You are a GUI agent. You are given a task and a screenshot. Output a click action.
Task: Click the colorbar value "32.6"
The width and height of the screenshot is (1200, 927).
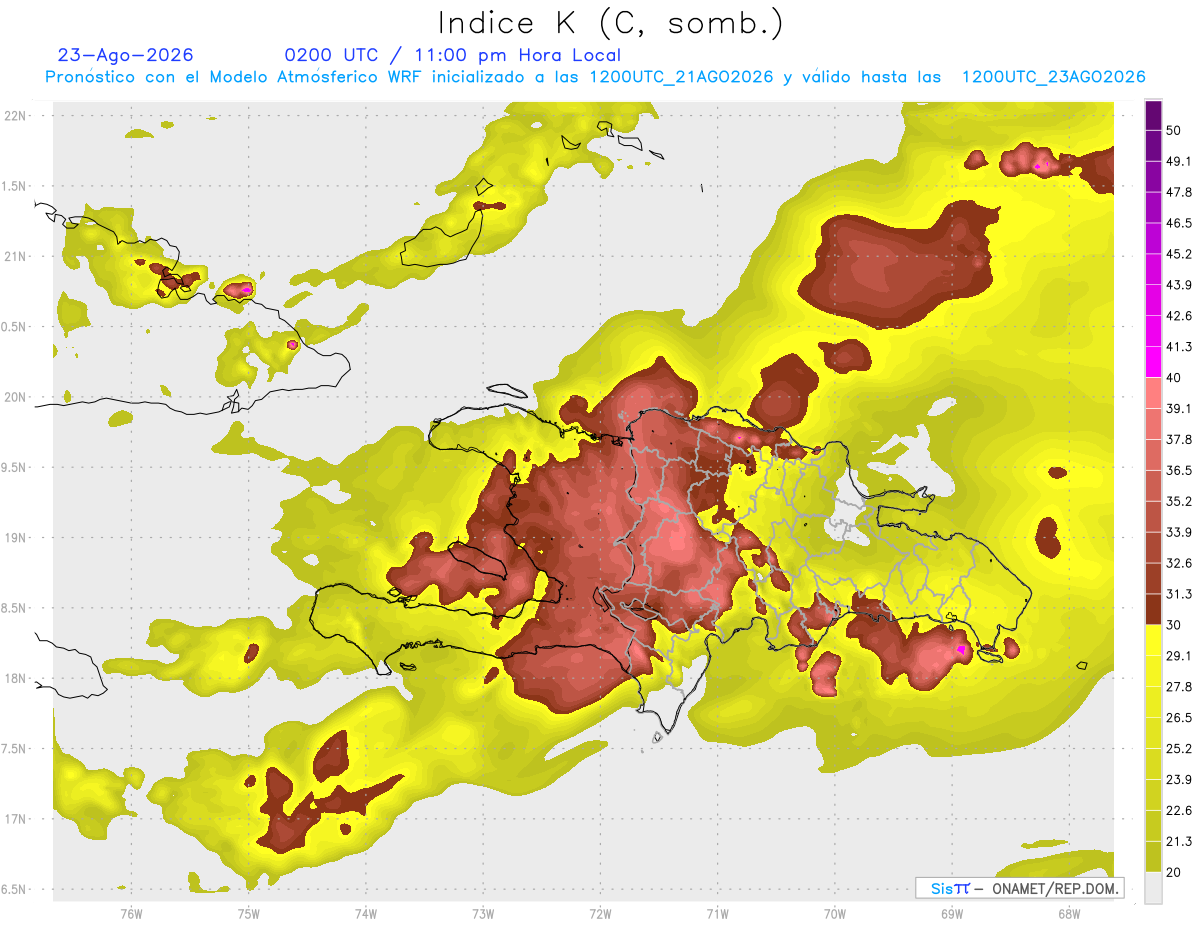point(1180,564)
